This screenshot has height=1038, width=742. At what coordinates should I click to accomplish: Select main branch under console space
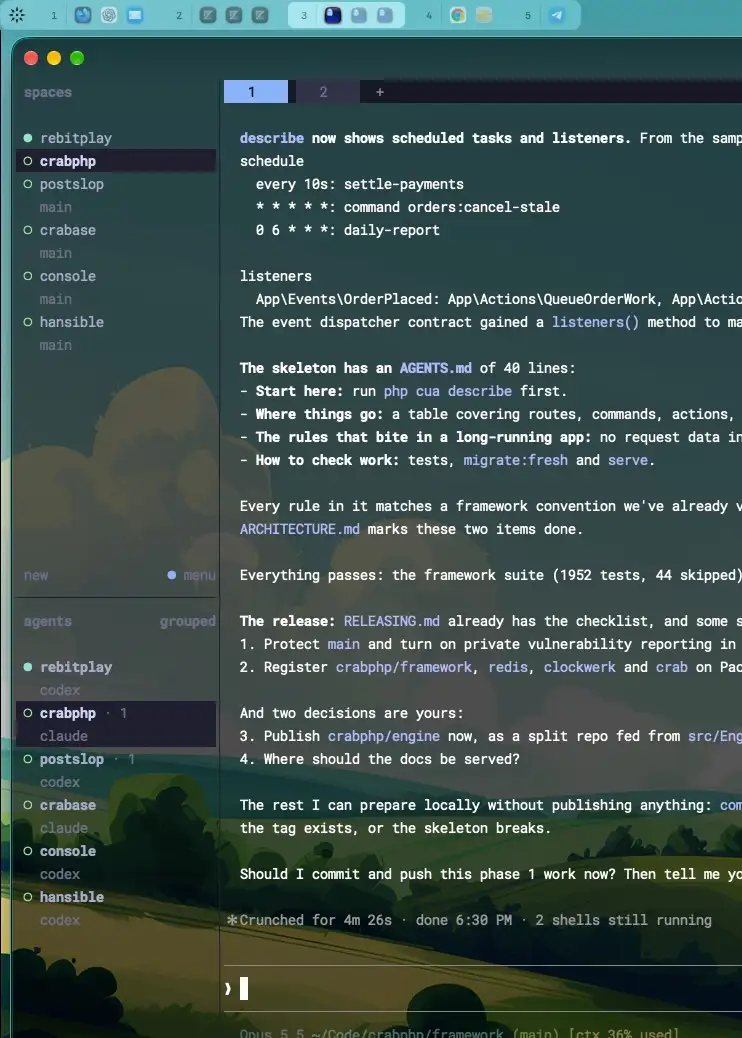(56, 299)
